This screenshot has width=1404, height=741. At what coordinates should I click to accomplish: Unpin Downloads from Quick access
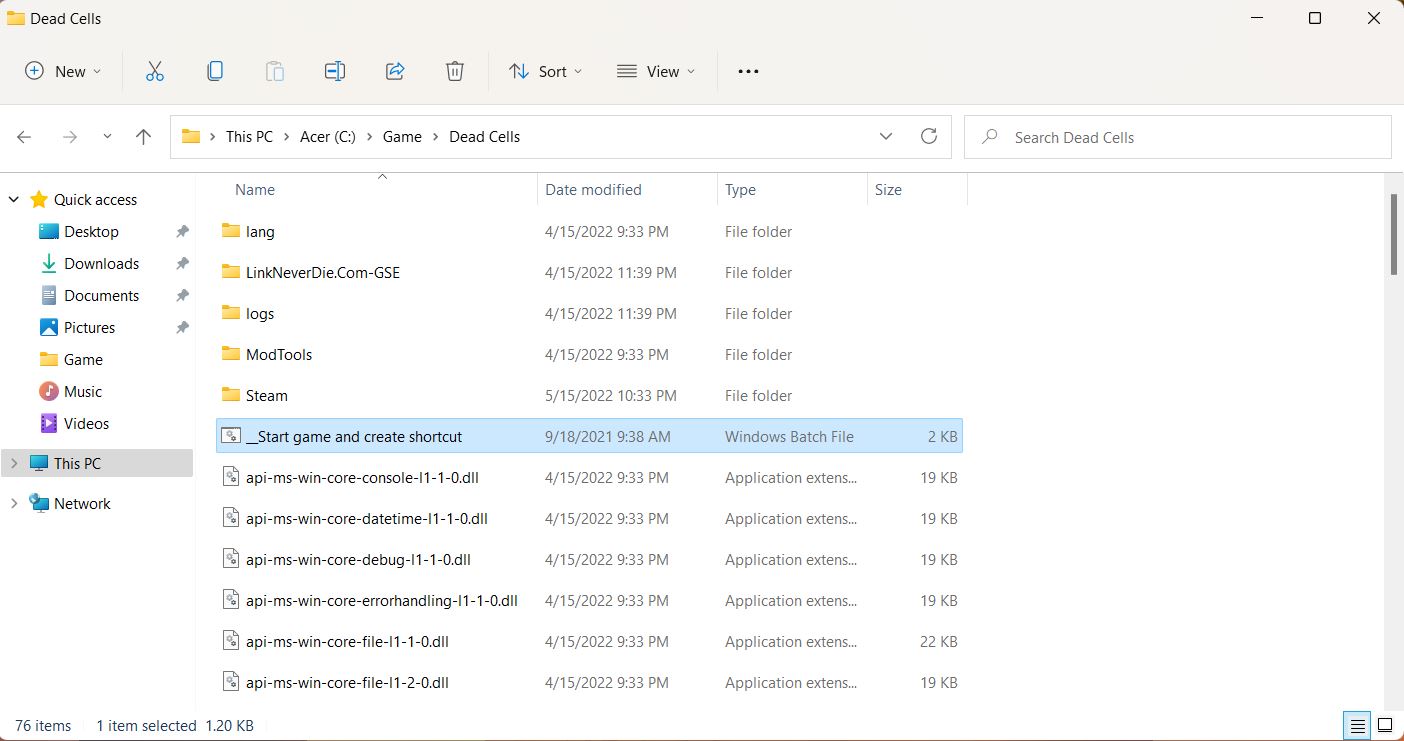pos(182,263)
